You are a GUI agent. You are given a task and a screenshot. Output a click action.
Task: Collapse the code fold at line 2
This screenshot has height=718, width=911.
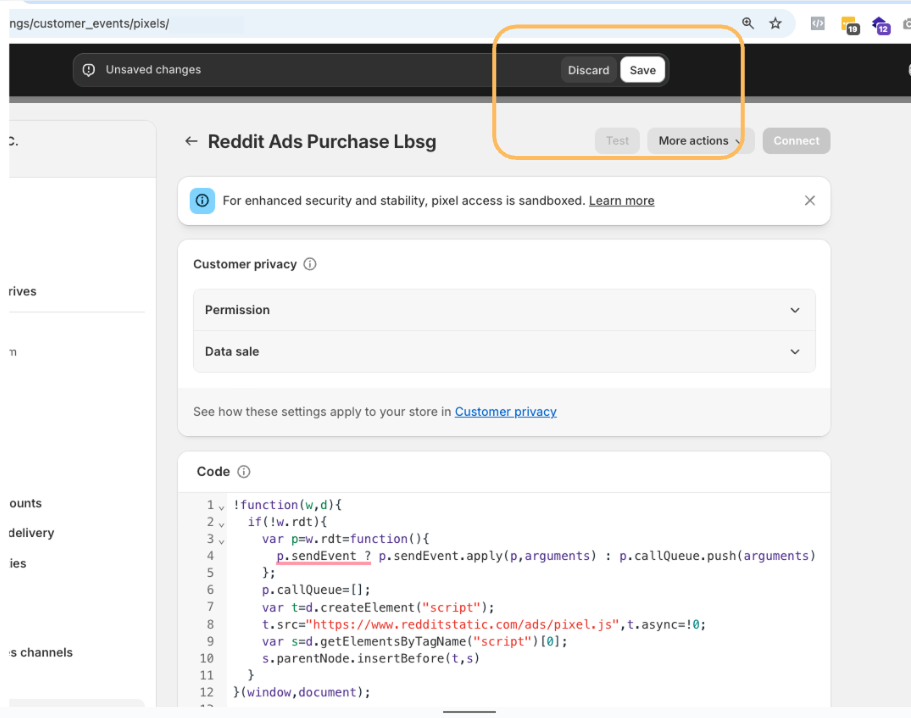[221, 524]
